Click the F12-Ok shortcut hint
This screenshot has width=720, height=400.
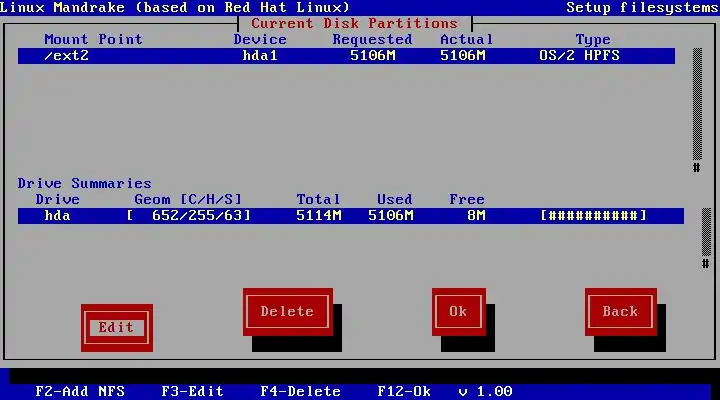pyautogui.click(x=404, y=392)
